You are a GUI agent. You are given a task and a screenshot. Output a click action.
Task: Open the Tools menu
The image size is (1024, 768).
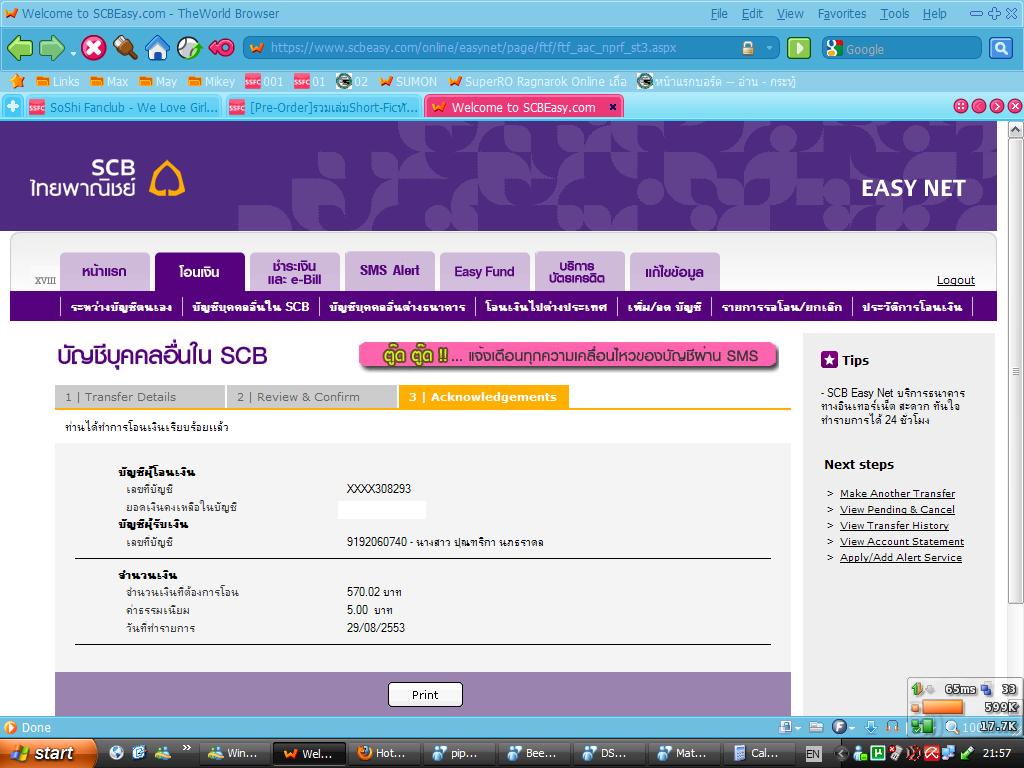coord(895,14)
